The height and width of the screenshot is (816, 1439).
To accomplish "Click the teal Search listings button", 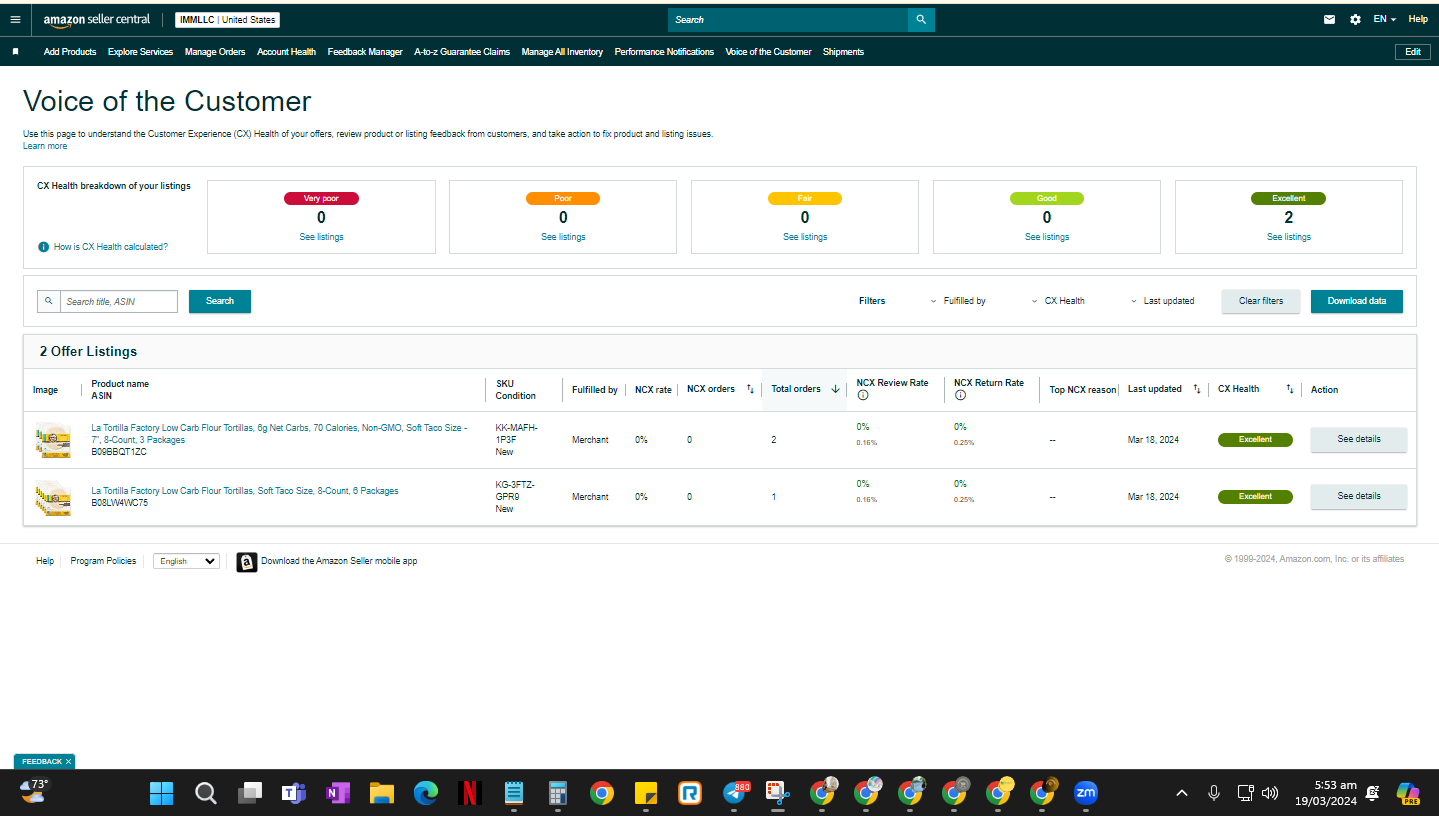I will [220, 301].
